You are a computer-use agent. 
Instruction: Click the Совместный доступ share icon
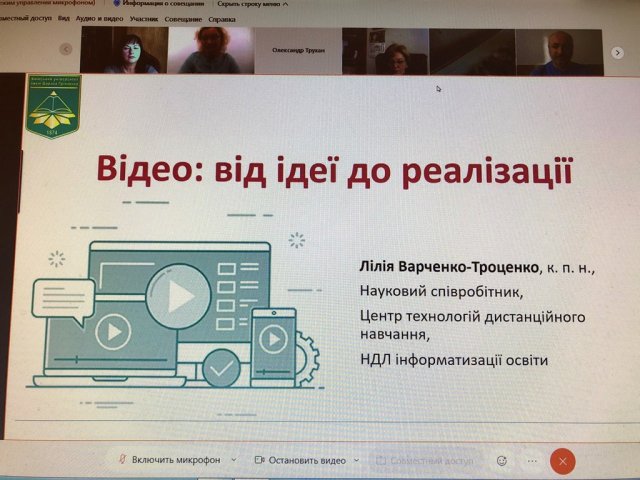[x=382, y=461]
